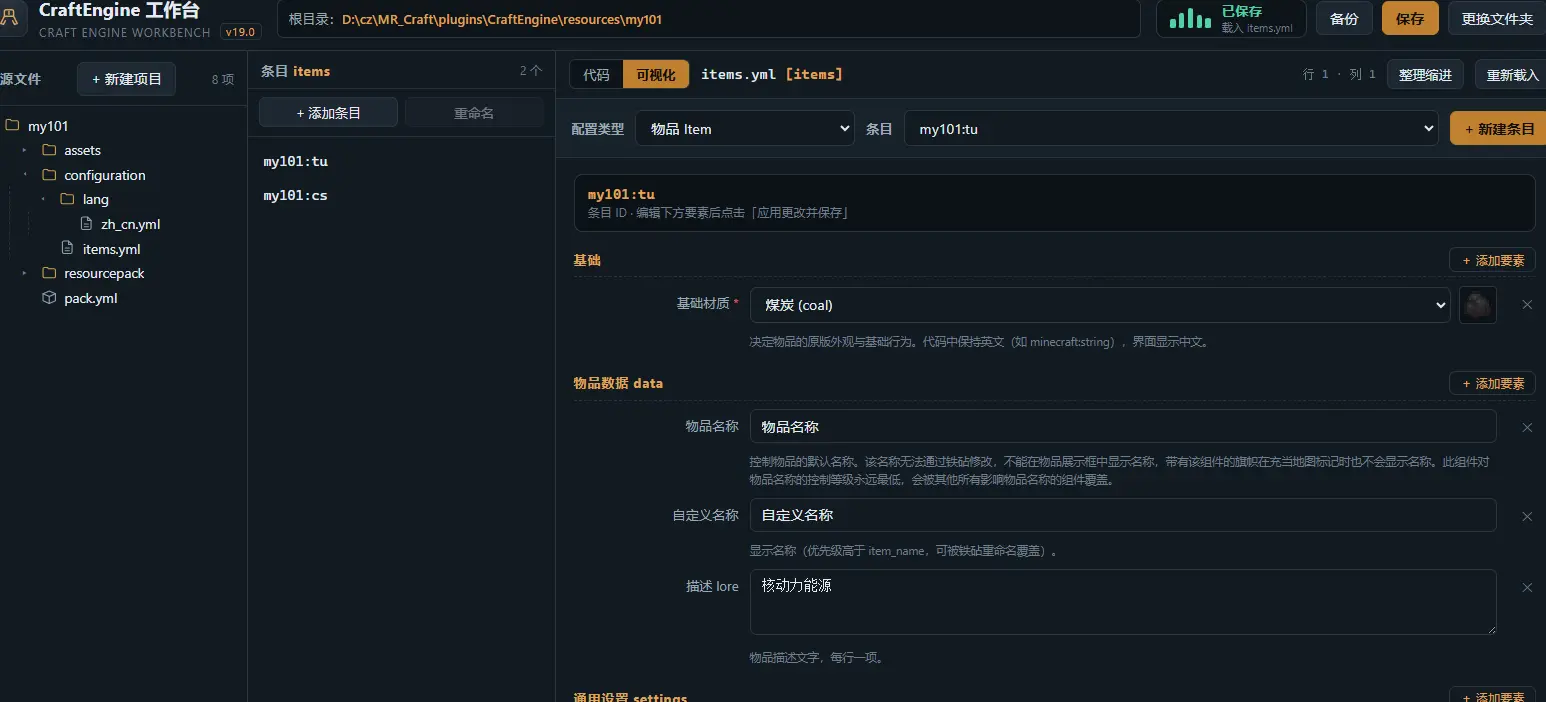Viewport: 1546px width, 702px height.
Task: Open the 配置类型 物品 Item dropdown
Action: [x=745, y=128]
